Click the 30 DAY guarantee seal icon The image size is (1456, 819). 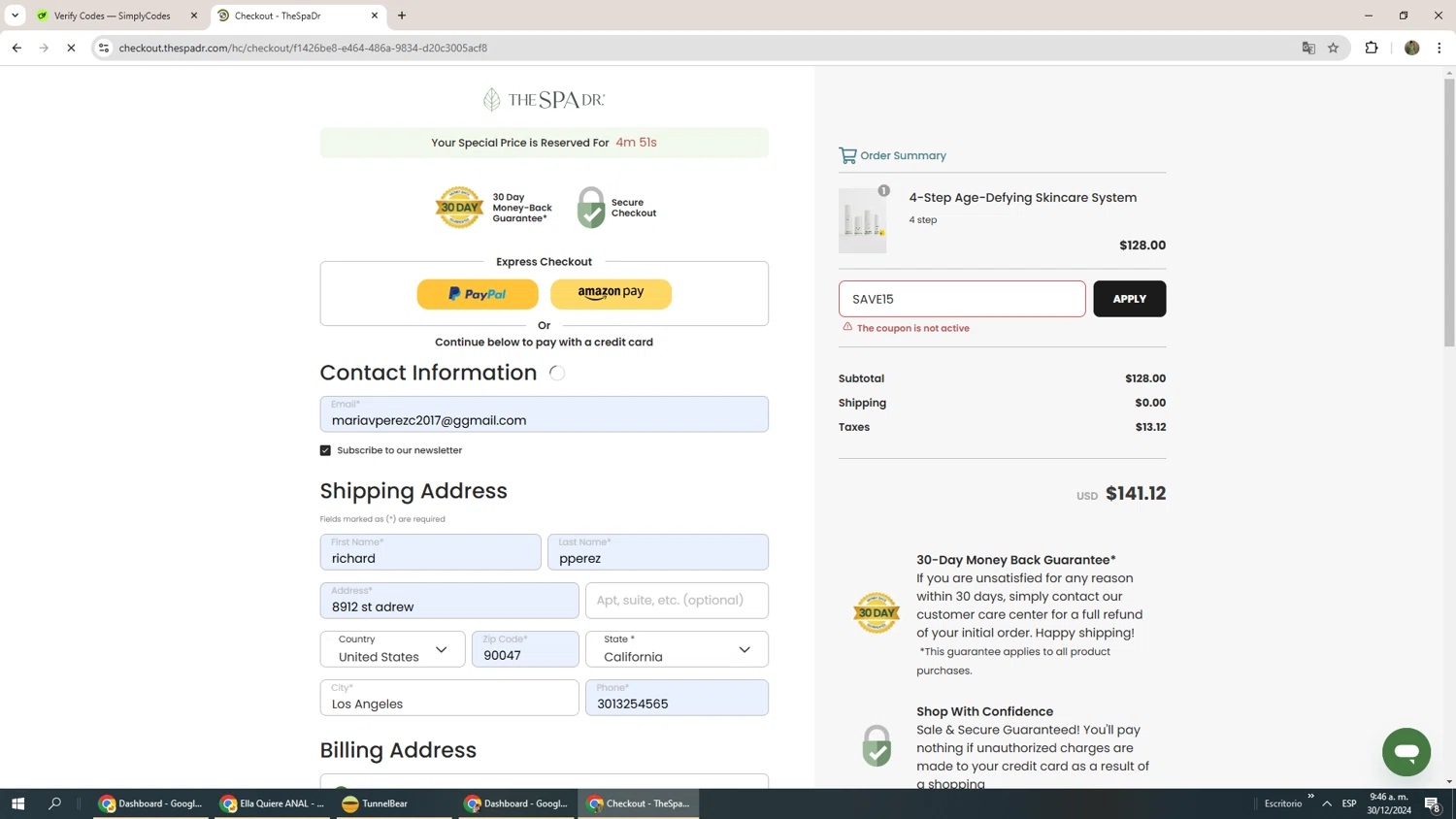[x=877, y=613]
